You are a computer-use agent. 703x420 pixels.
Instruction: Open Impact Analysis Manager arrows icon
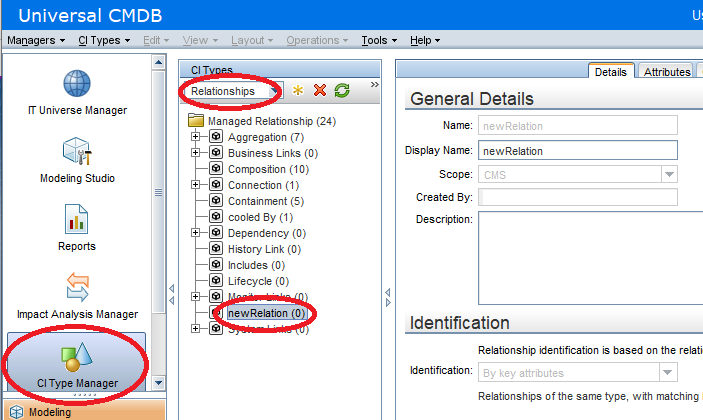click(x=78, y=287)
